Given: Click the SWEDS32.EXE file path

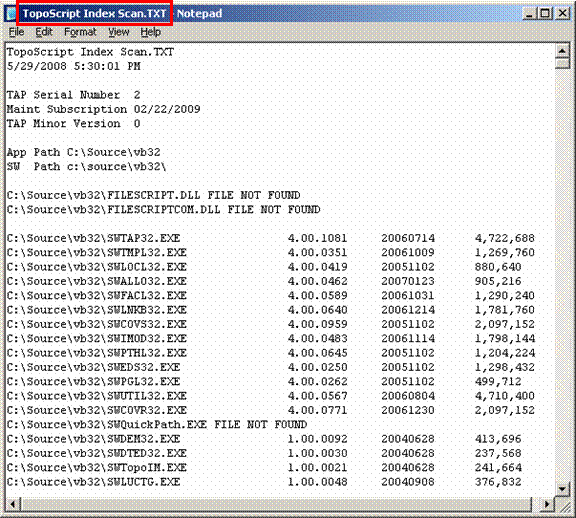Looking at the screenshot, I should point(93,367).
